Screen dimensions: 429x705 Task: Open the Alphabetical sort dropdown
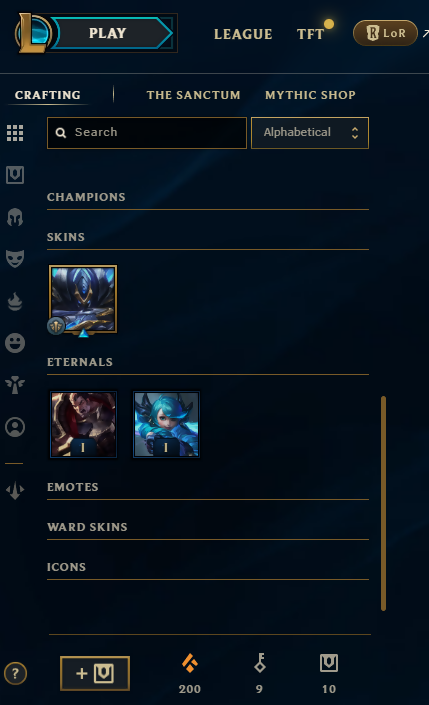310,133
